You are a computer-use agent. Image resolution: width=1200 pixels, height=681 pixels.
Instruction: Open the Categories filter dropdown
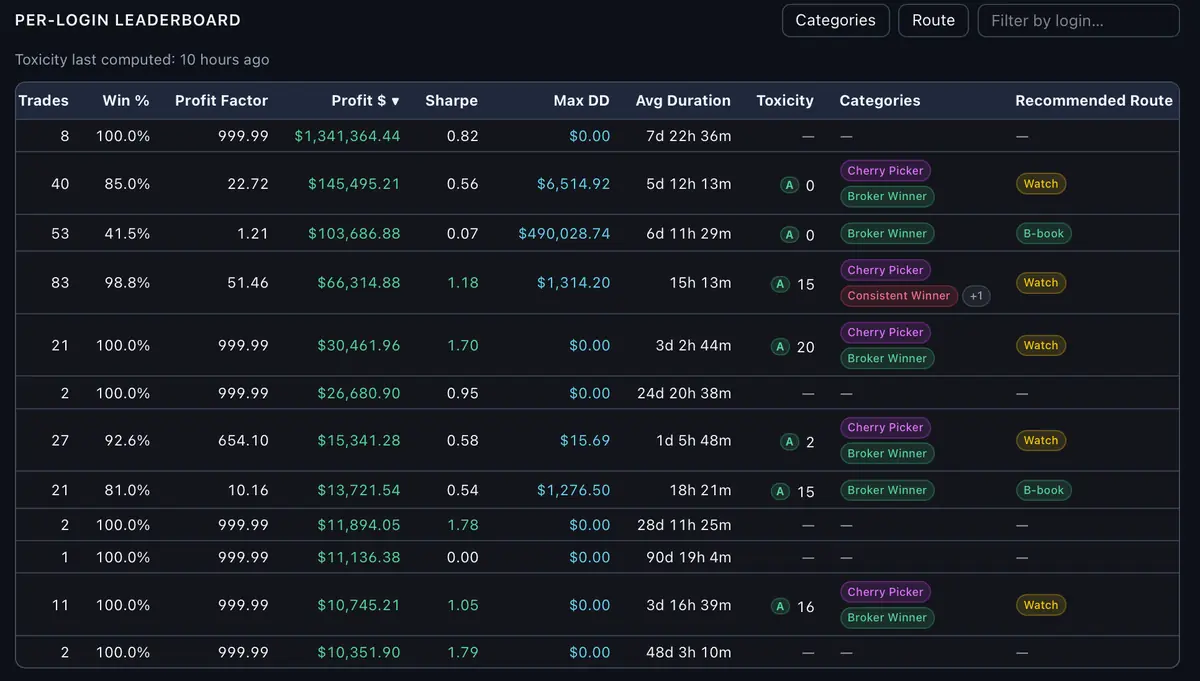click(x=835, y=20)
